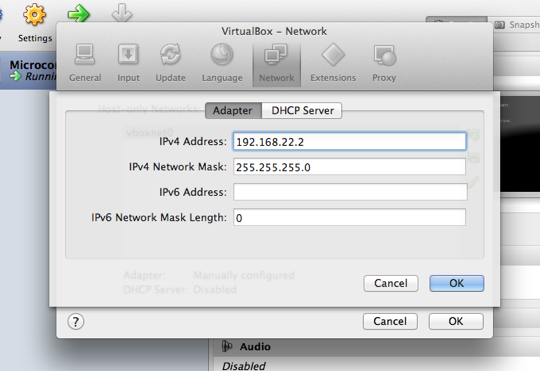Viewport: 540px width, 371px height.
Task: Open the General preferences pane
Action: [x=85, y=63]
